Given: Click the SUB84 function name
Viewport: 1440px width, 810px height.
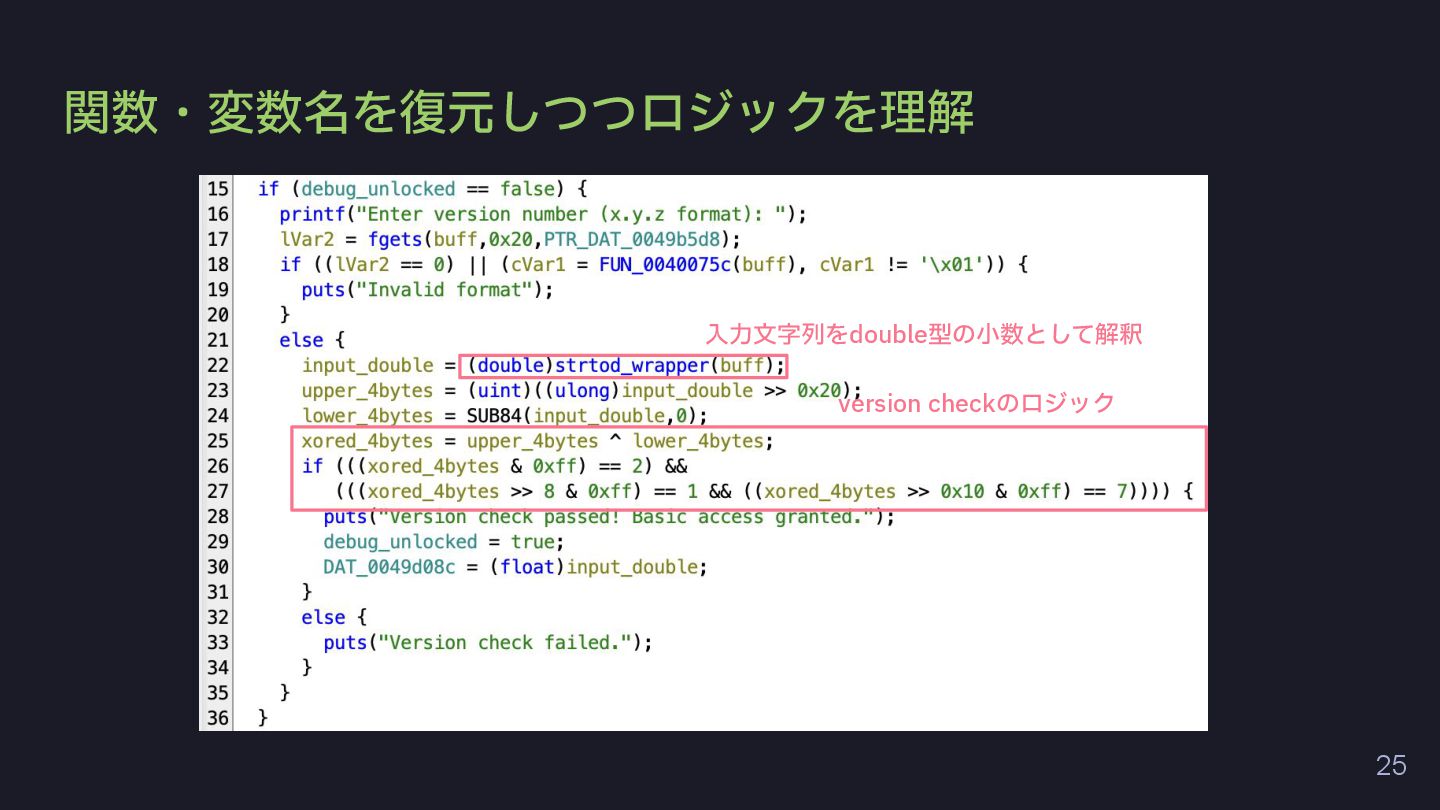Looking at the screenshot, I should [x=494, y=415].
